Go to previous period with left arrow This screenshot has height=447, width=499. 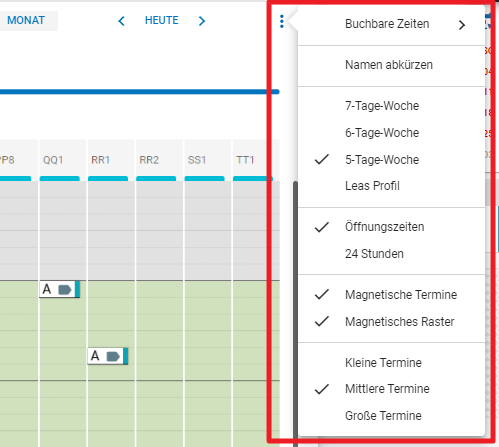121,21
